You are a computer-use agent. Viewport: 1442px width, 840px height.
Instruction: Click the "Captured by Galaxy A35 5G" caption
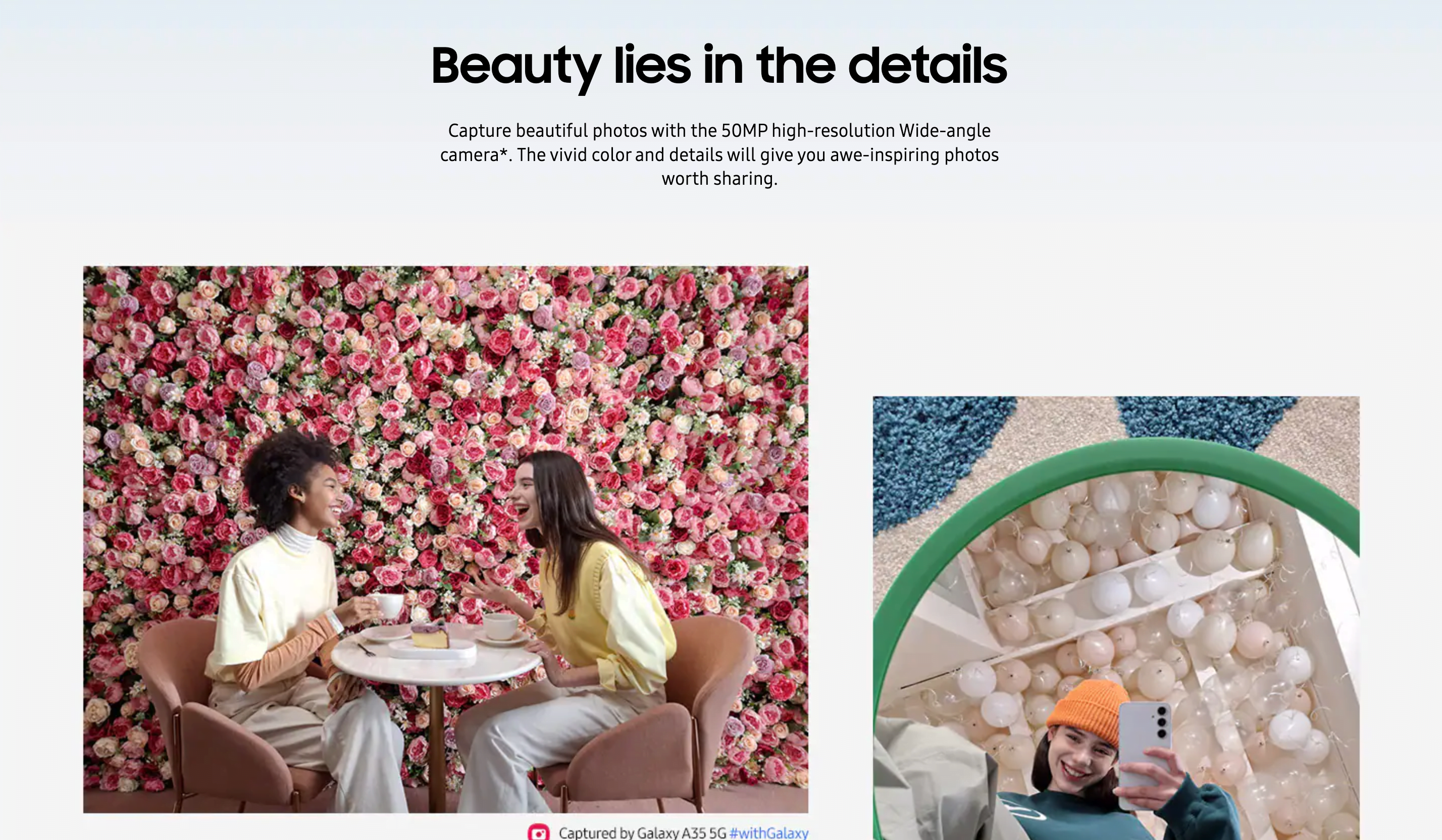642,832
